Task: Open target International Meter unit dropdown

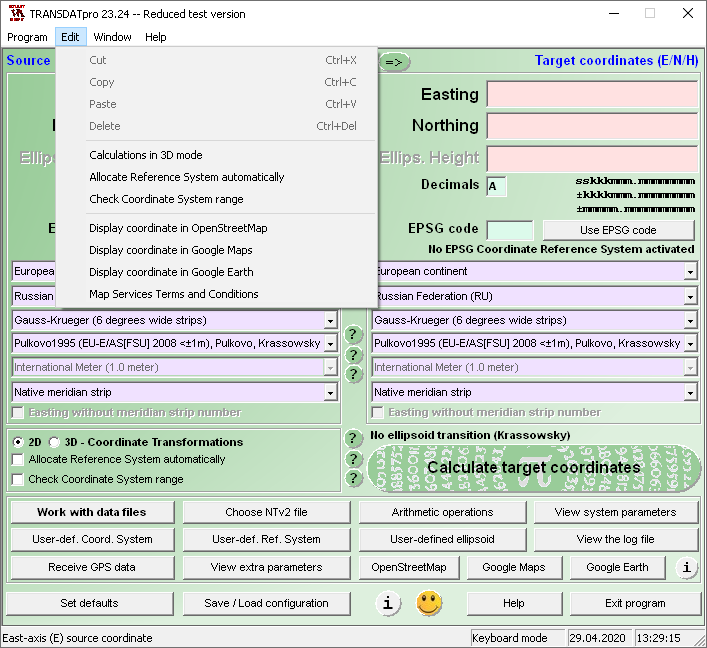Action: pyautogui.click(x=690, y=368)
